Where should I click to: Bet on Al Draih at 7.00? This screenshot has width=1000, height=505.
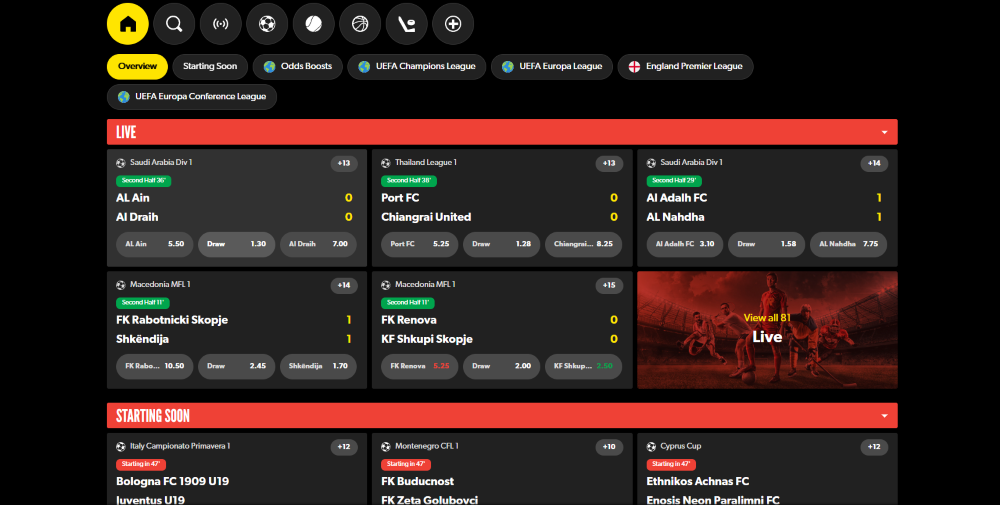pos(318,244)
